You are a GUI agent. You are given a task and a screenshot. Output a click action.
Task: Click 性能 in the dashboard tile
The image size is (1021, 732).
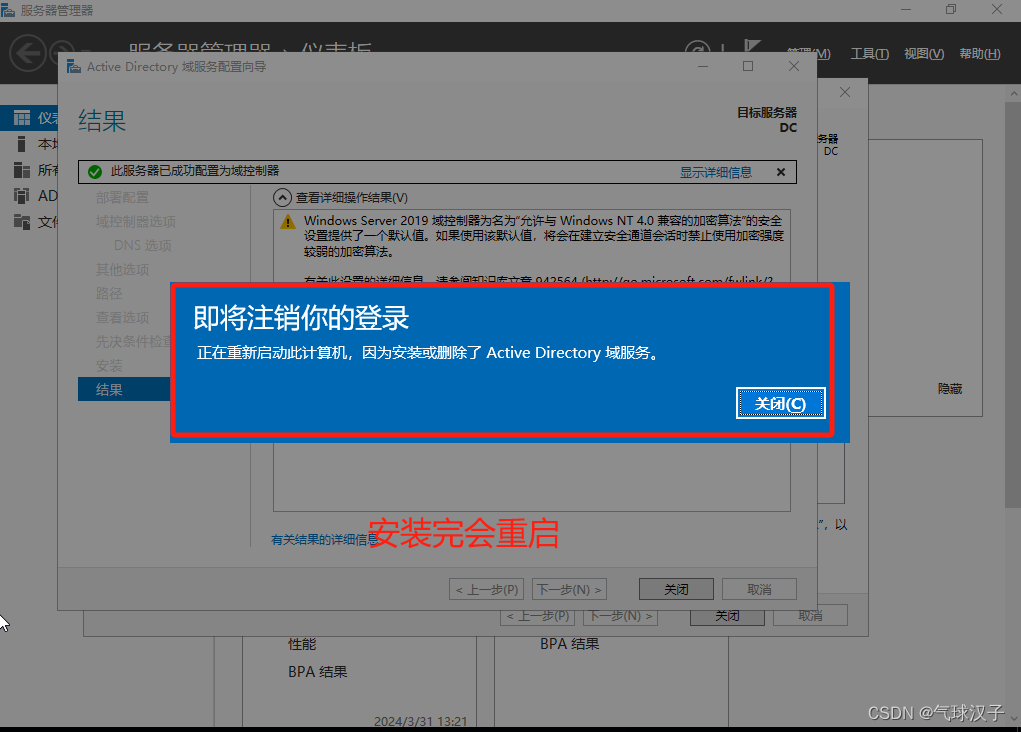click(x=302, y=644)
